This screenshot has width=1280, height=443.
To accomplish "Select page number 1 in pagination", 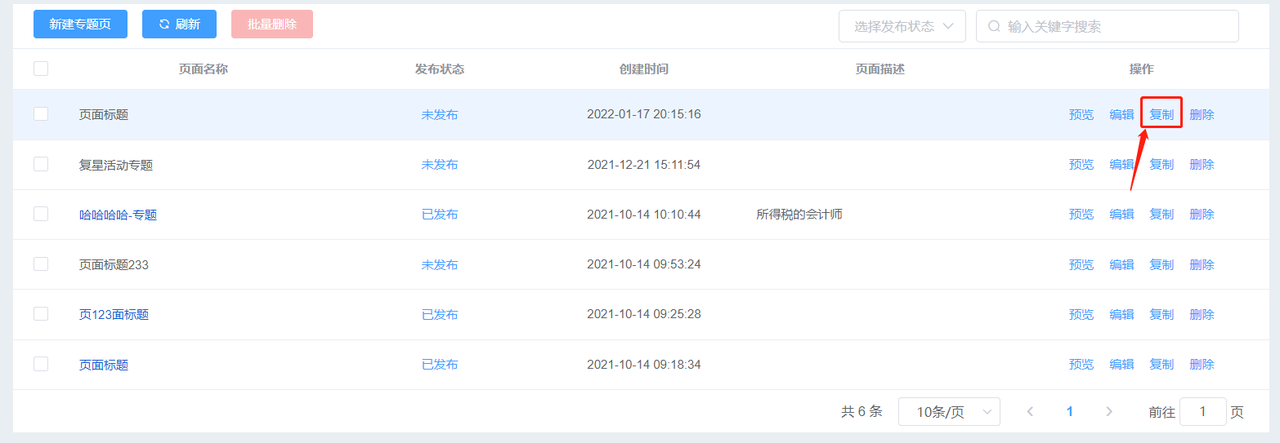I will pyautogui.click(x=1069, y=411).
